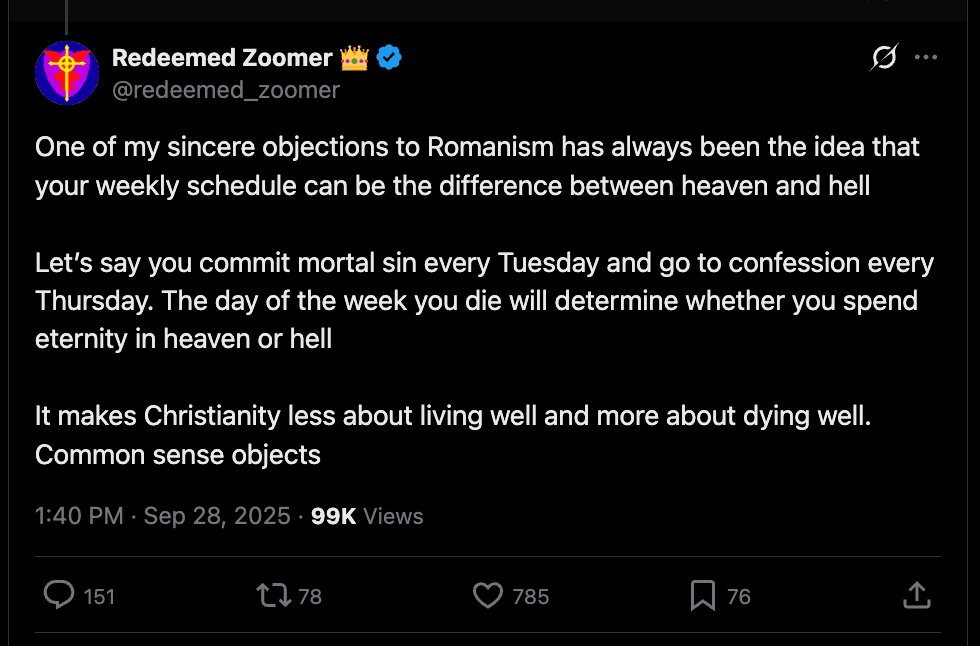Viewport: 980px width, 646px height.
Task: Expand the three-dot More options menu
Action: tap(927, 58)
